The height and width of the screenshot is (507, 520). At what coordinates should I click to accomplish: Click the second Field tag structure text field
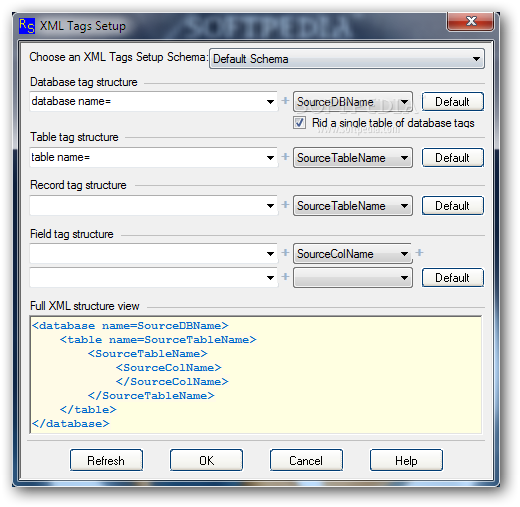(x=147, y=277)
